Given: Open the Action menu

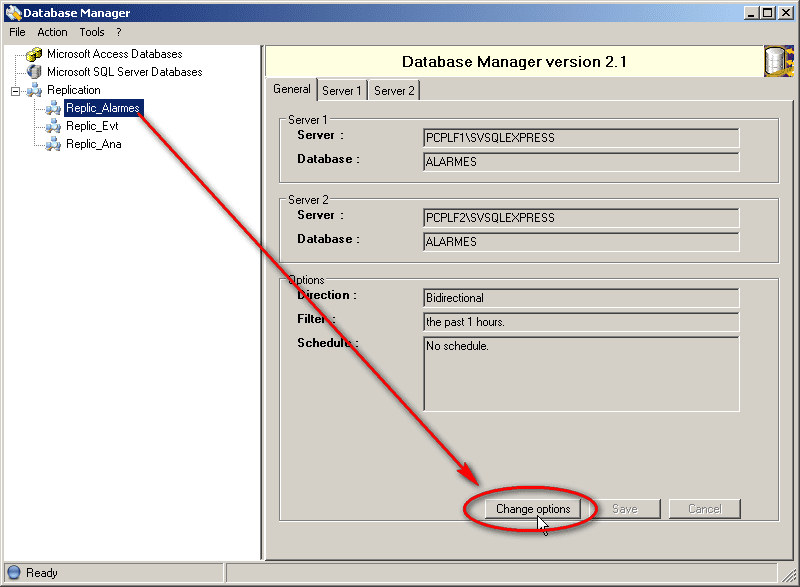Looking at the screenshot, I should point(51,31).
